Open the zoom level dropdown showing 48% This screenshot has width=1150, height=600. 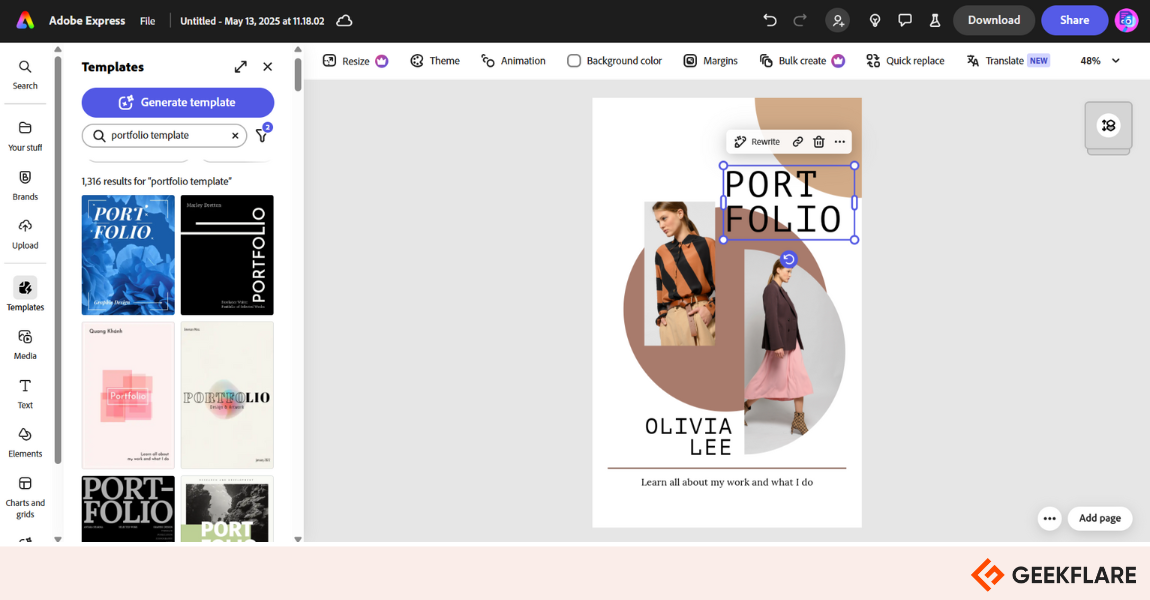pyautogui.click(x=1097, y=60)
